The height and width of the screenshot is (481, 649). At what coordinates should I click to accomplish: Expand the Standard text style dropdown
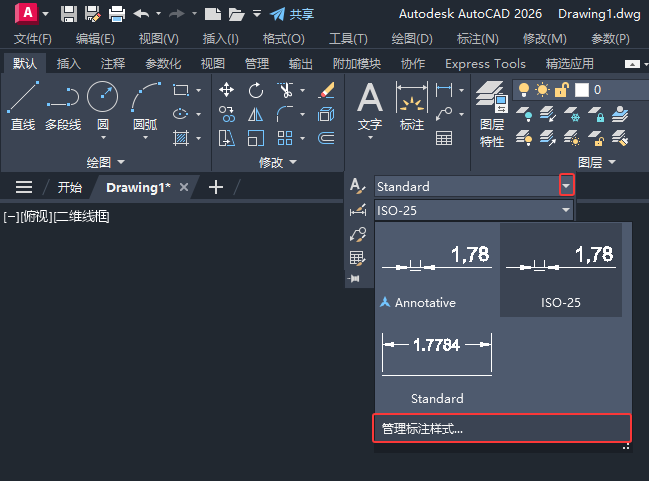[x=566, y=185]
